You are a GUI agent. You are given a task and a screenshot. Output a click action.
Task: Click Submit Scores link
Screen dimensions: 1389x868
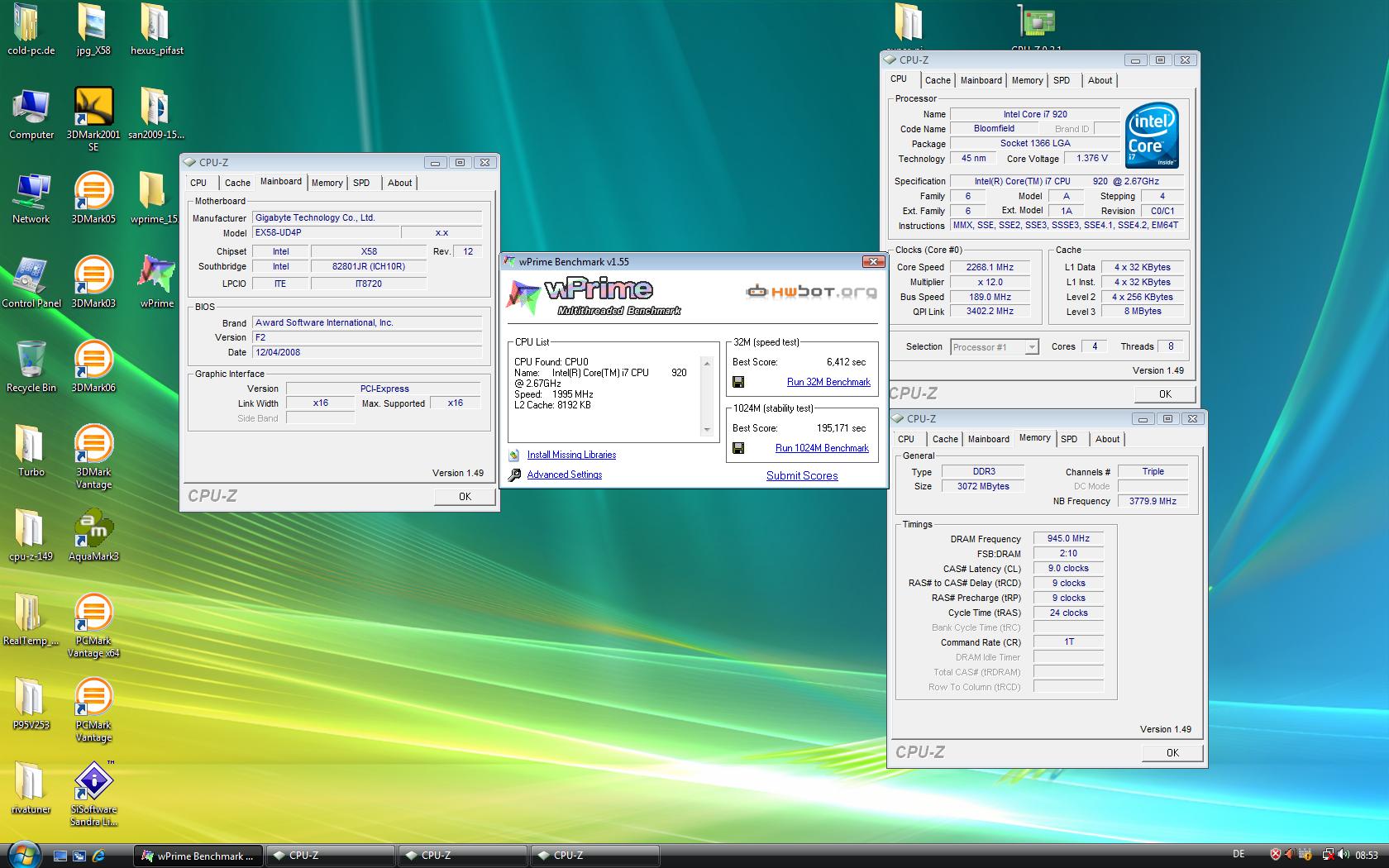point(802,475)
